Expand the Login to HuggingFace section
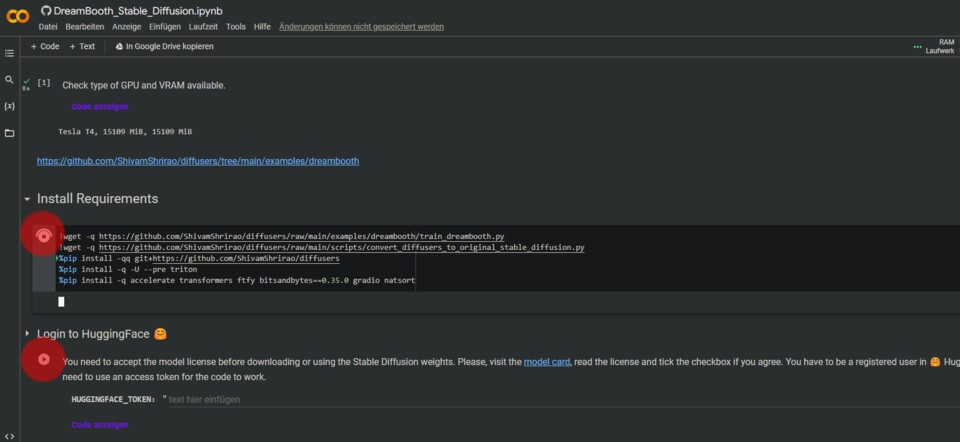 (x=27, y=333)
